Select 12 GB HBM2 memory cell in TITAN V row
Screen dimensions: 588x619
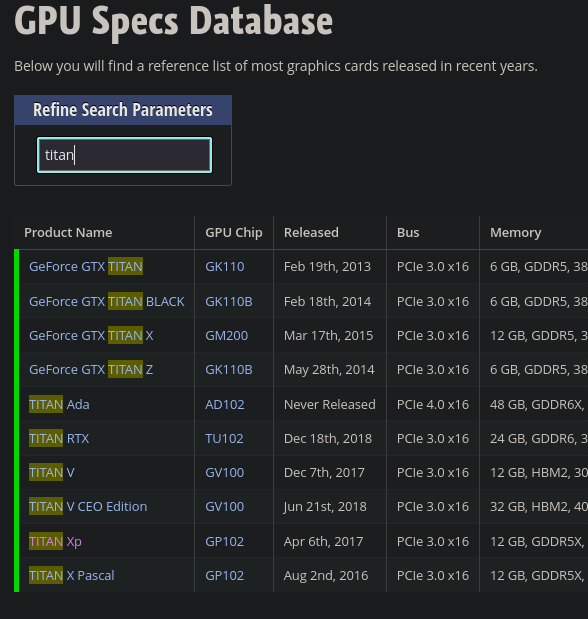[539, 473]
